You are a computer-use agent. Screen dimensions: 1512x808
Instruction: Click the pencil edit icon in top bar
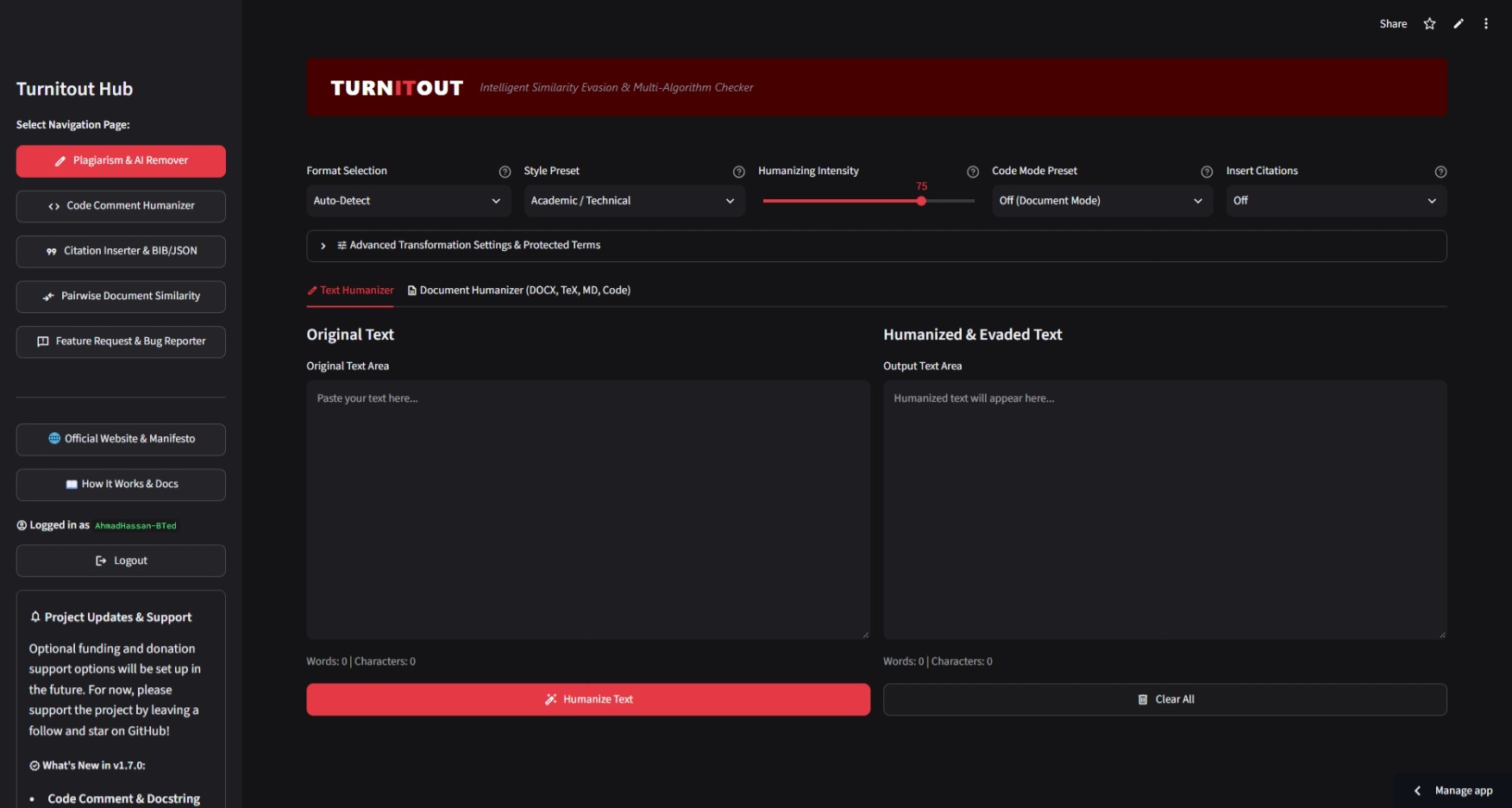1459,24
